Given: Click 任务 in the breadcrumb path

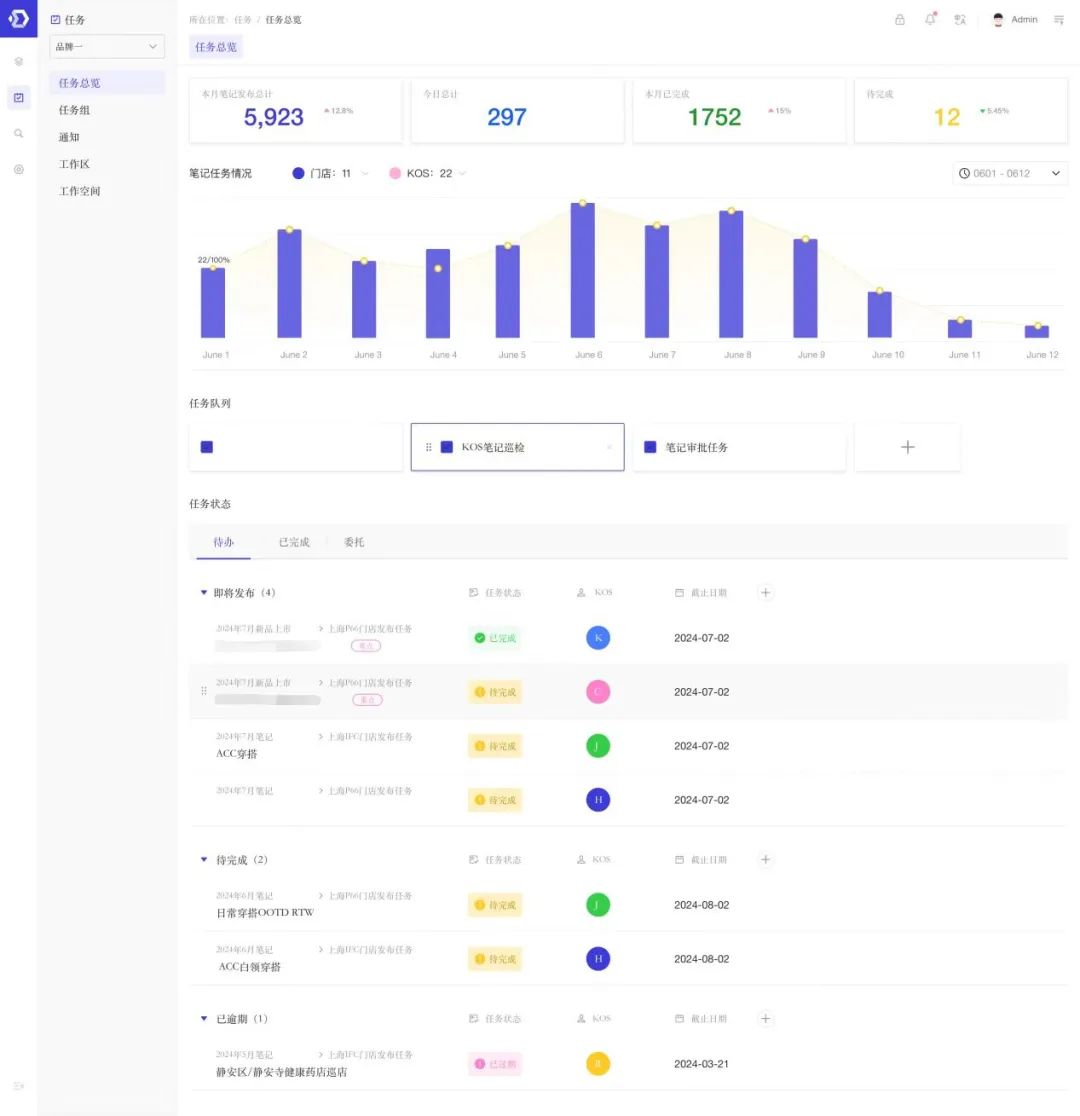Looking at the screenshot, I should [243, 20].
